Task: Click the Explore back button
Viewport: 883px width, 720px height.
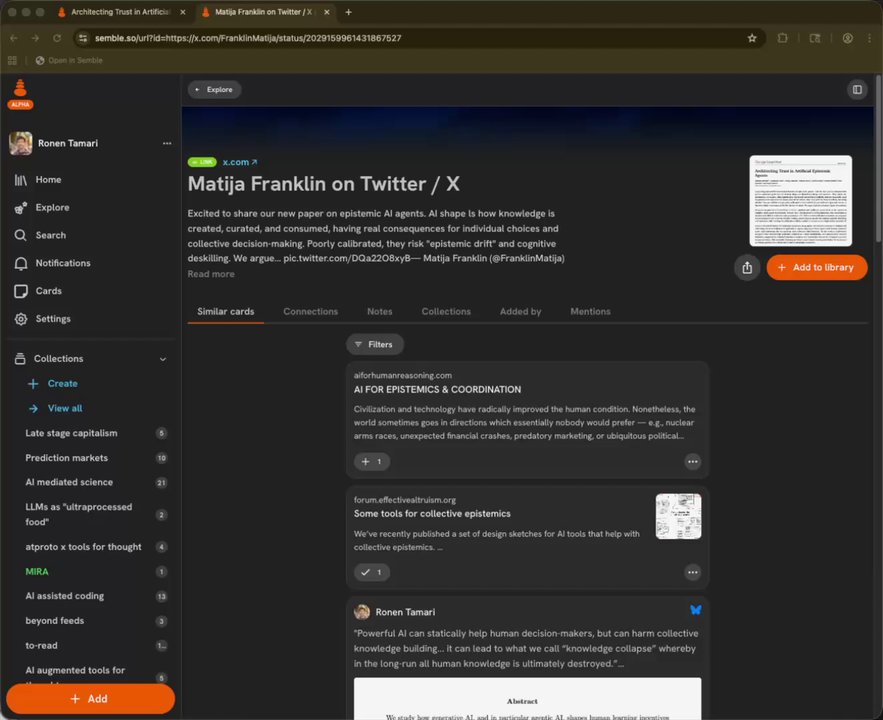Action: 214,90
